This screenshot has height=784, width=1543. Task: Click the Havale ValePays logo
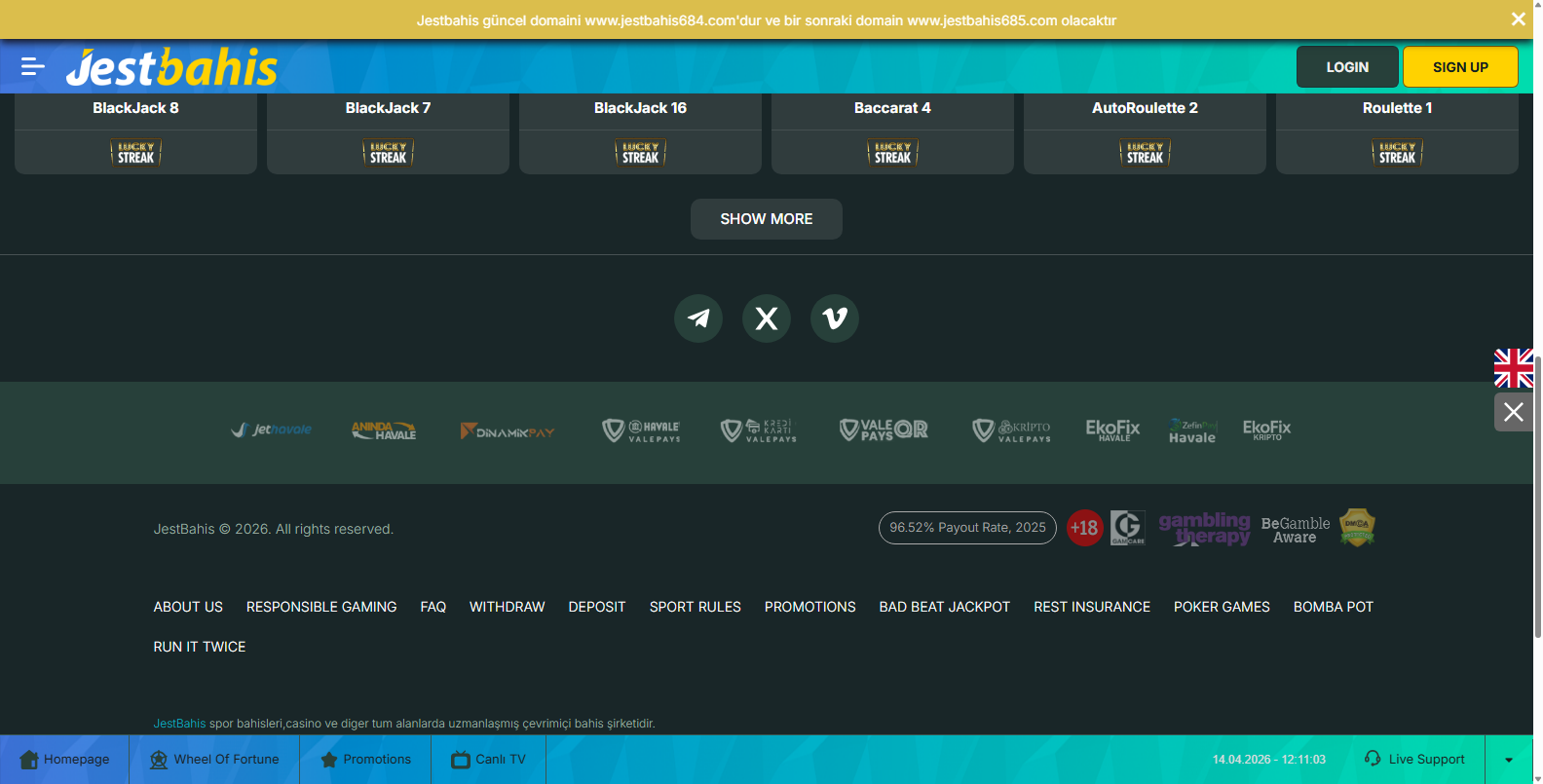pos(641,430)
